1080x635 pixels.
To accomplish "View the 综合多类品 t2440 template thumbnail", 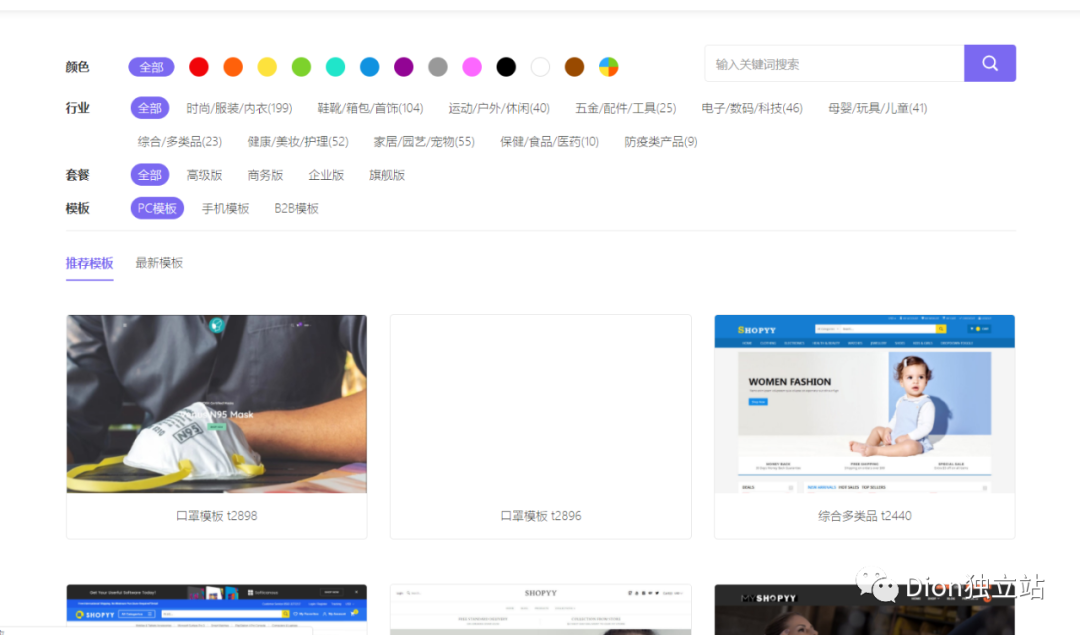I will point(864,403).
